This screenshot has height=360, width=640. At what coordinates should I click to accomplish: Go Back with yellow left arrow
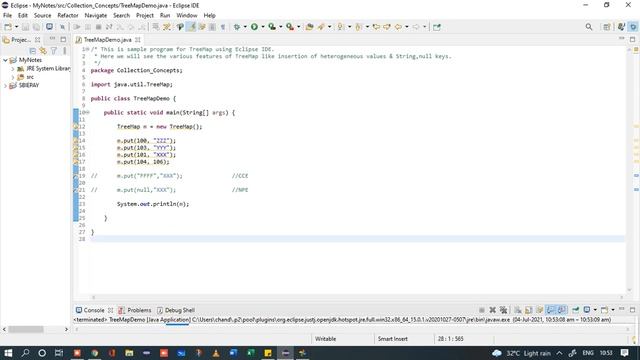[x=398, y=27]
